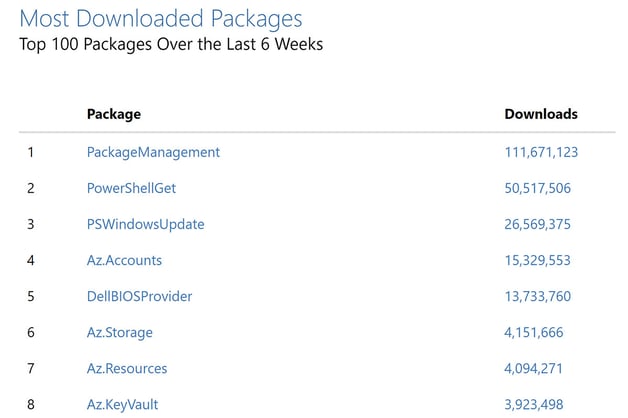
Task: Open the Az.Accounts package link
Action: (124, 260)
